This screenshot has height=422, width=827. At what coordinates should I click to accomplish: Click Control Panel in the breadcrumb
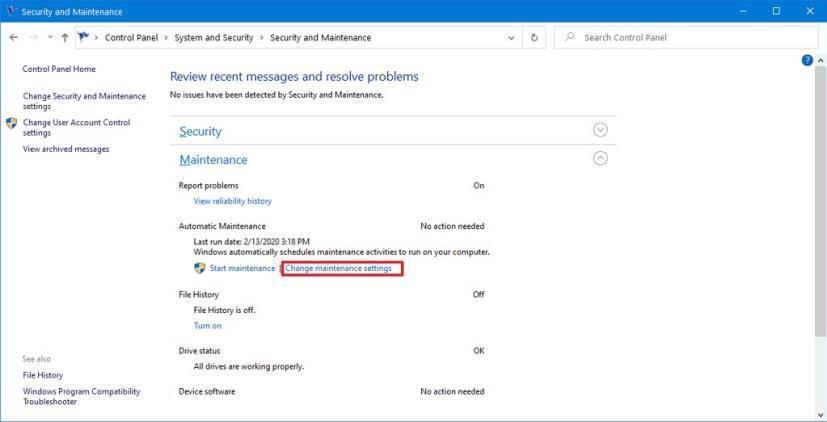pos(131,37)
